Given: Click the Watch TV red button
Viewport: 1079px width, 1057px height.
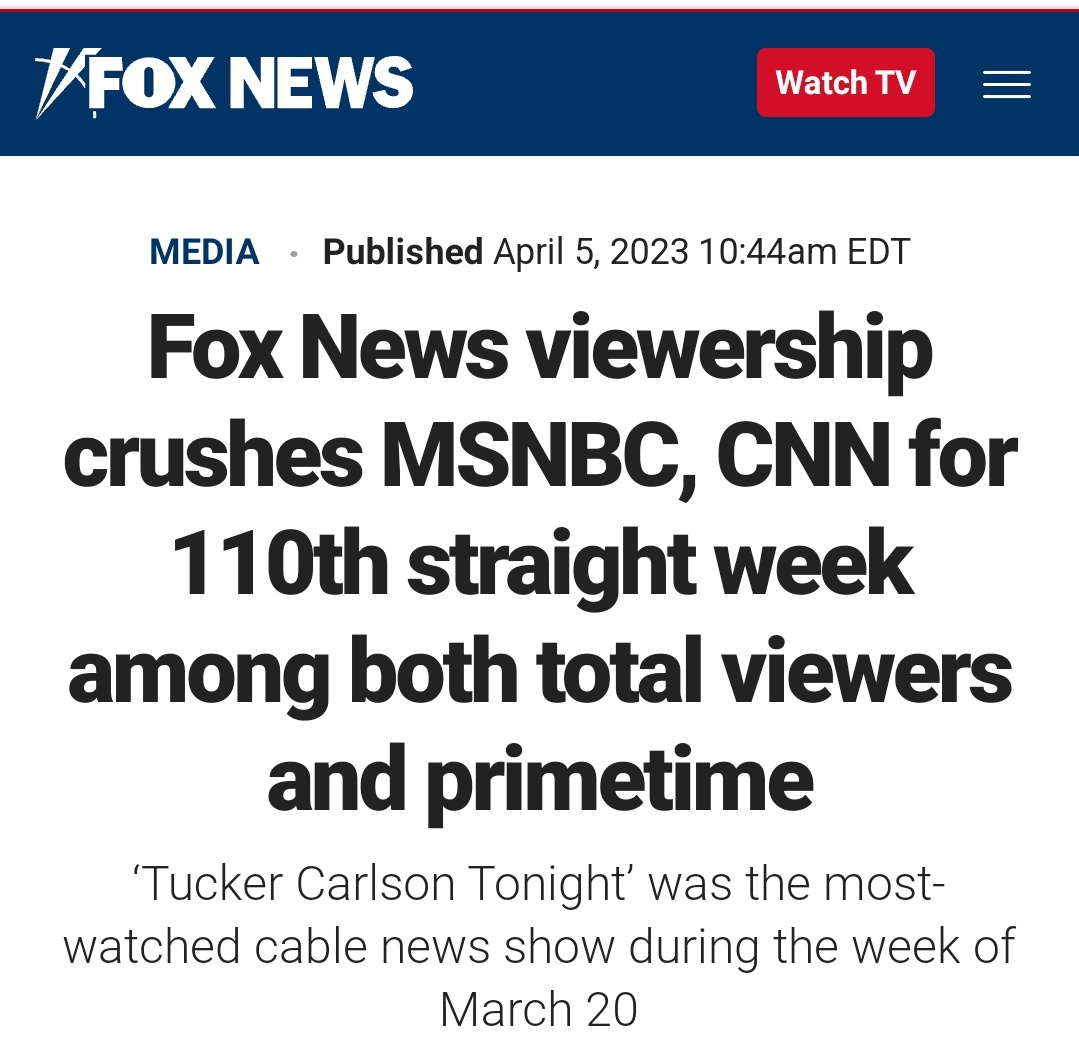Looking at the screenshot, I should [846, 83].
